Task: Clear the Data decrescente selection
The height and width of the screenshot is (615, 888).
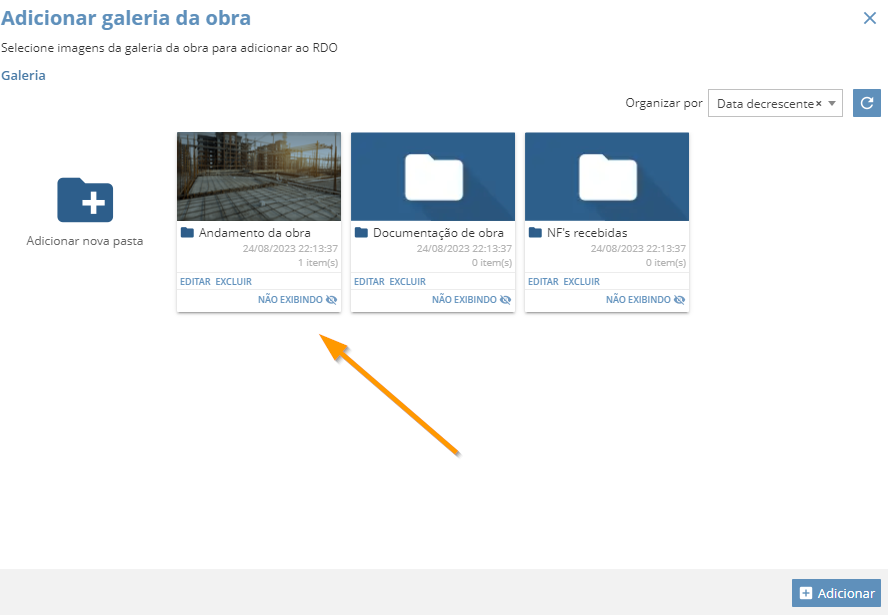Action: (818, 104)
